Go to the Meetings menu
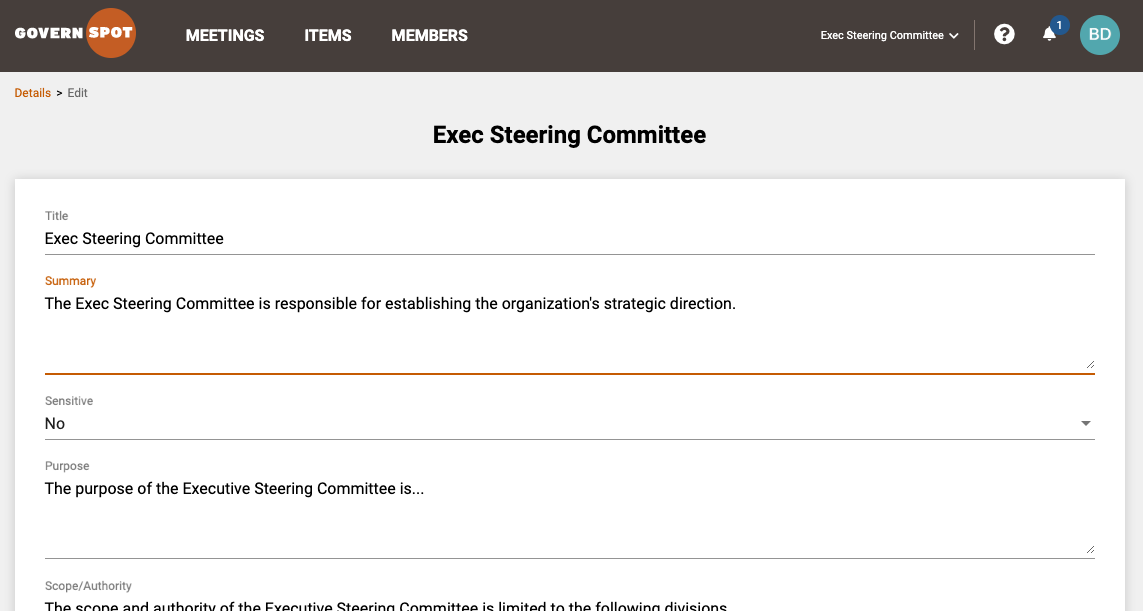 [225, 35]
